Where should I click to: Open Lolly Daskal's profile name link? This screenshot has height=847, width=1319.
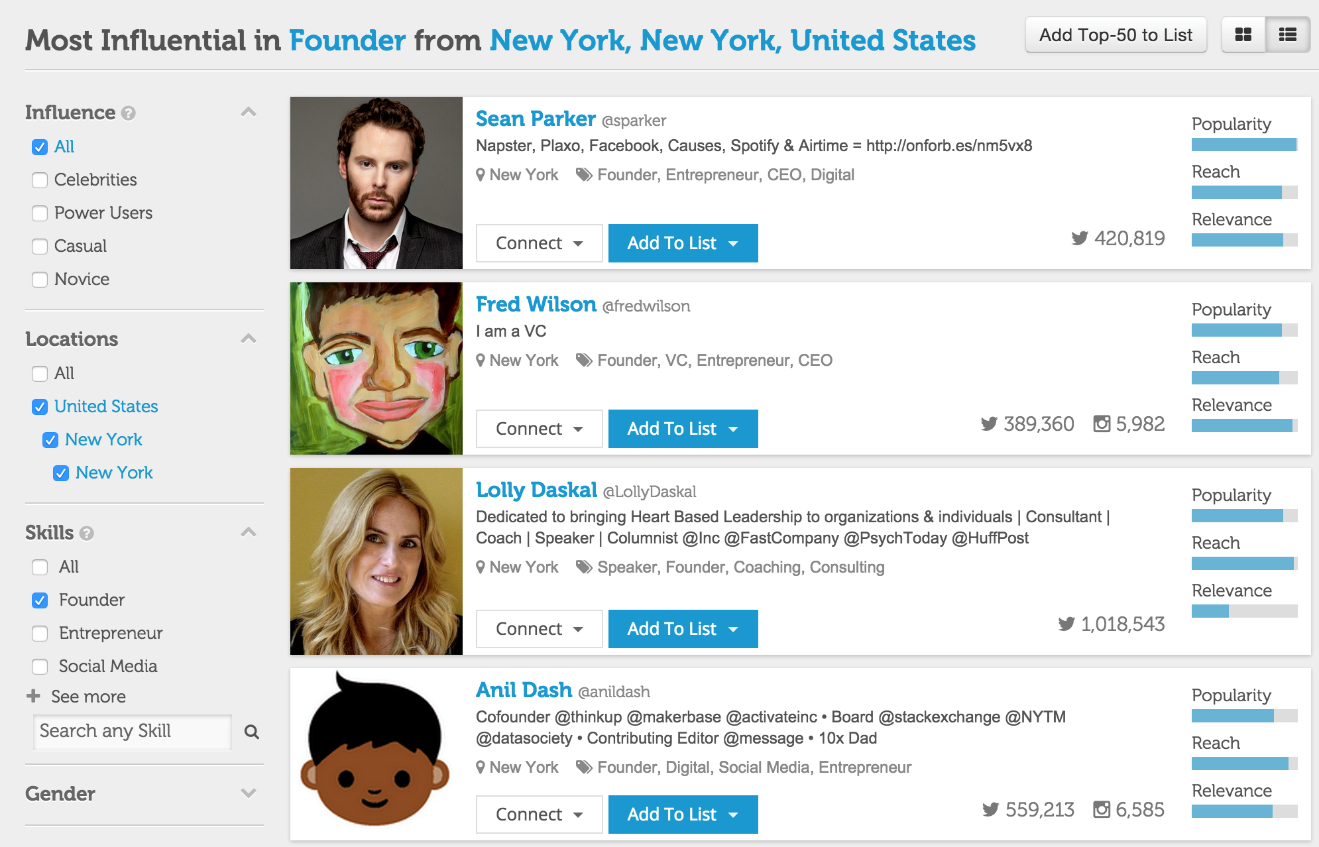pos(536,490)
